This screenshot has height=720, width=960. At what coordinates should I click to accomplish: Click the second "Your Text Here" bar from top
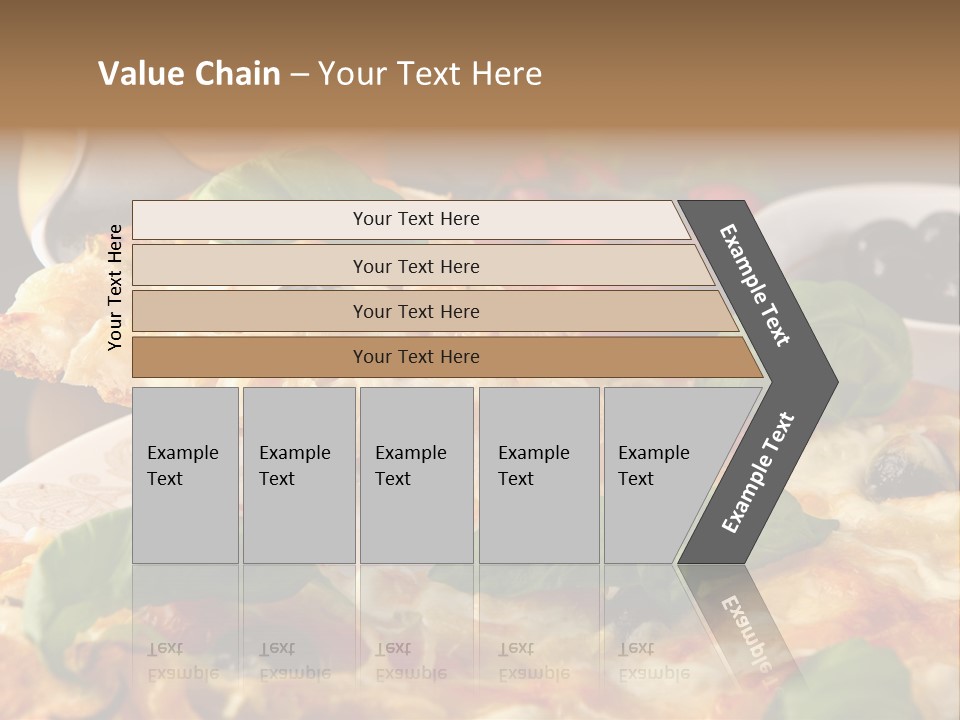point(415,266)
